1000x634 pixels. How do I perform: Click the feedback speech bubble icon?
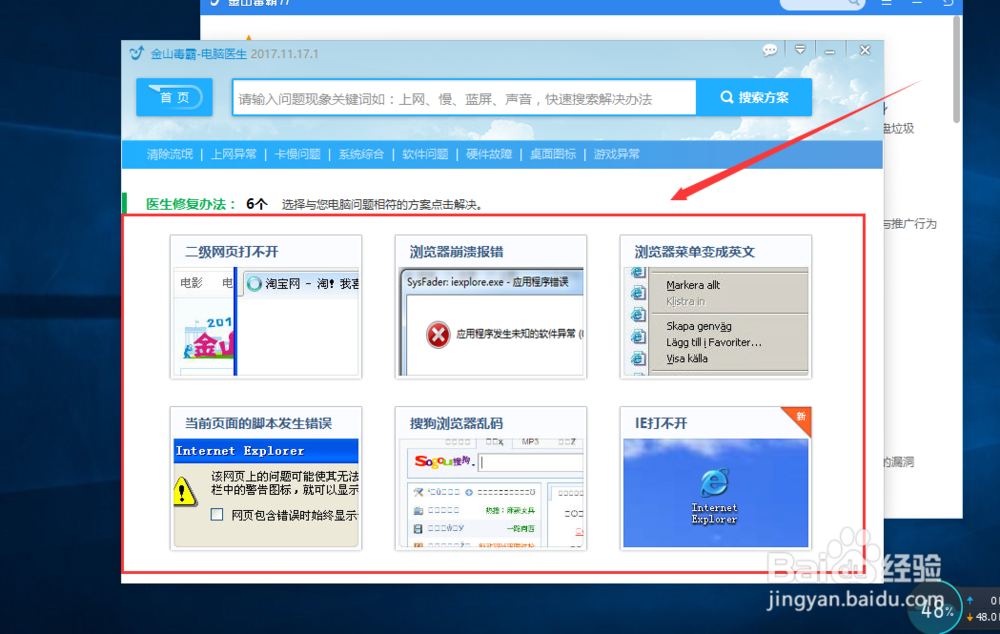coord(770,50)
